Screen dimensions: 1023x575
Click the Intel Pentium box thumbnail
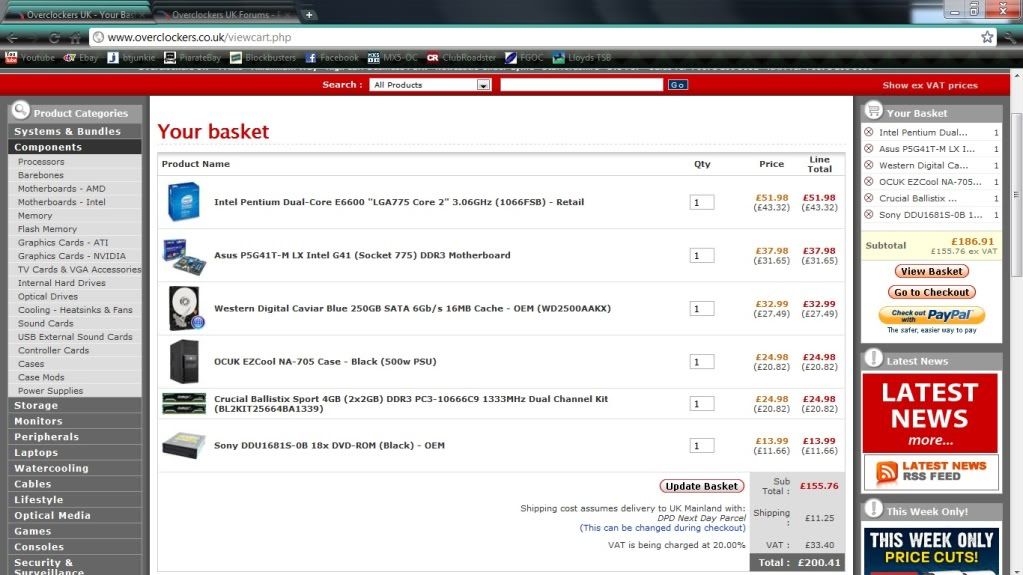183,202
